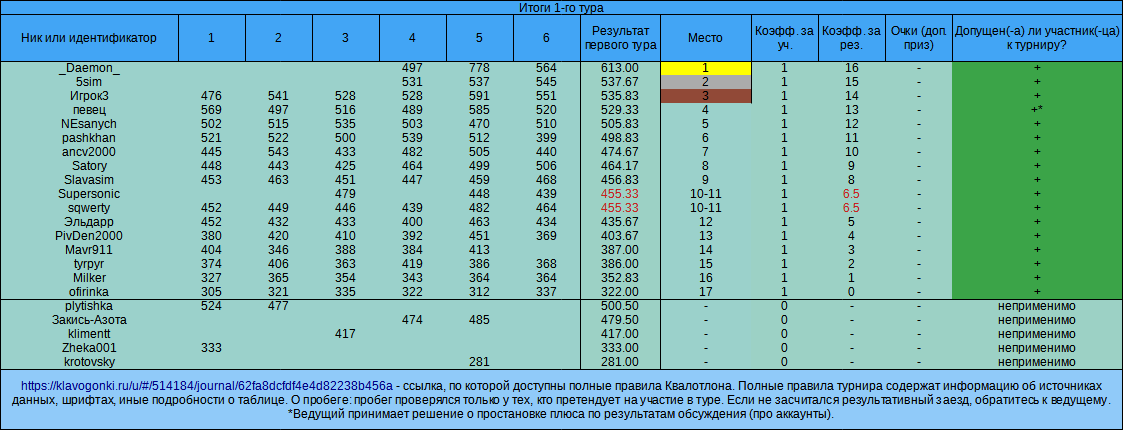Click the 569 score of певец
Viewport: 1123px width, 430px height.
[211, 110]
